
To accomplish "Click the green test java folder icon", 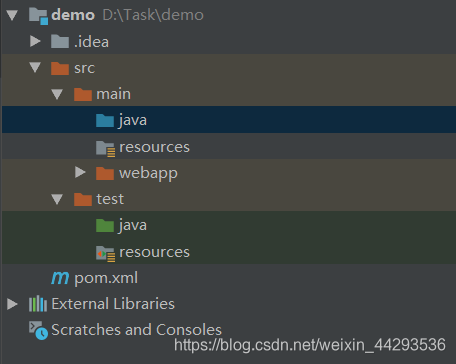I will [x=105, y=225].
